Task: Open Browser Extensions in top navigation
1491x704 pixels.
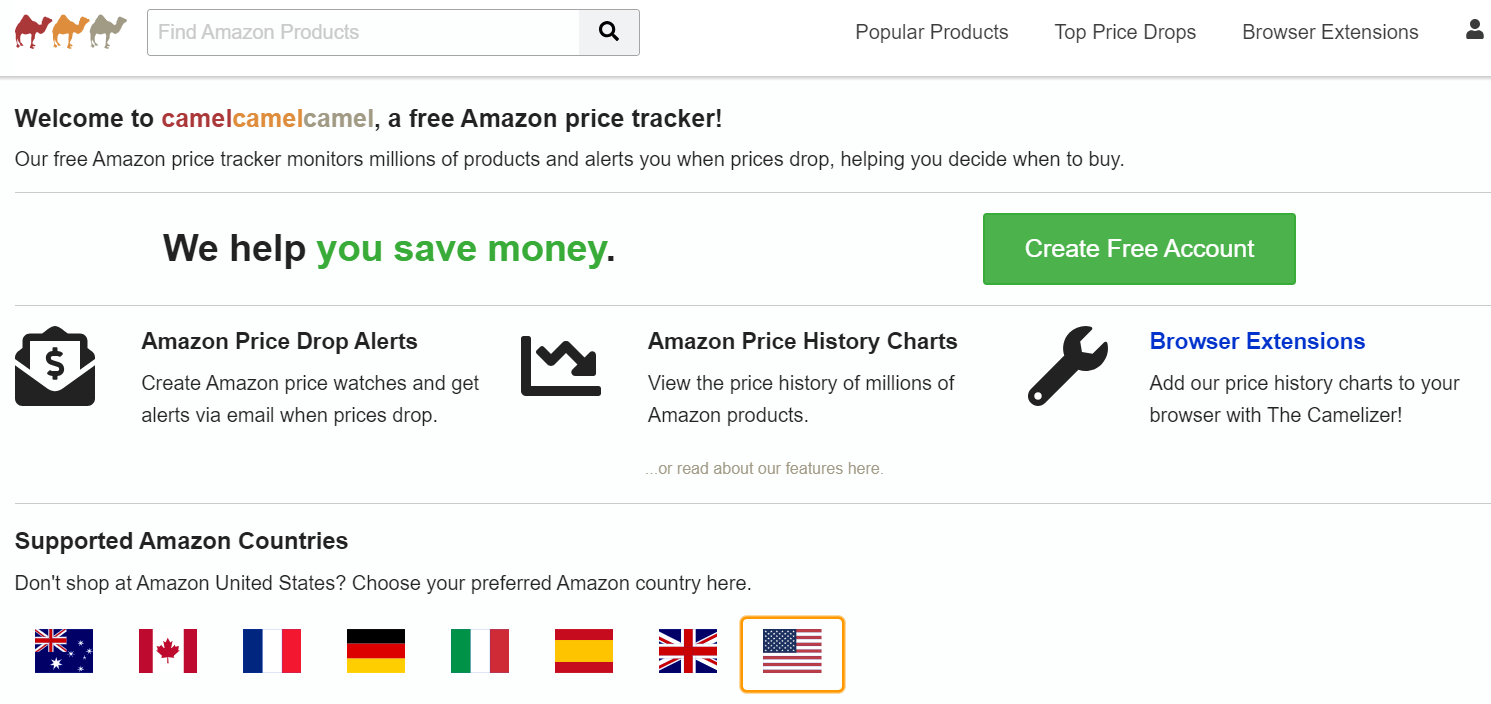Action: [x=1330, y=32]
